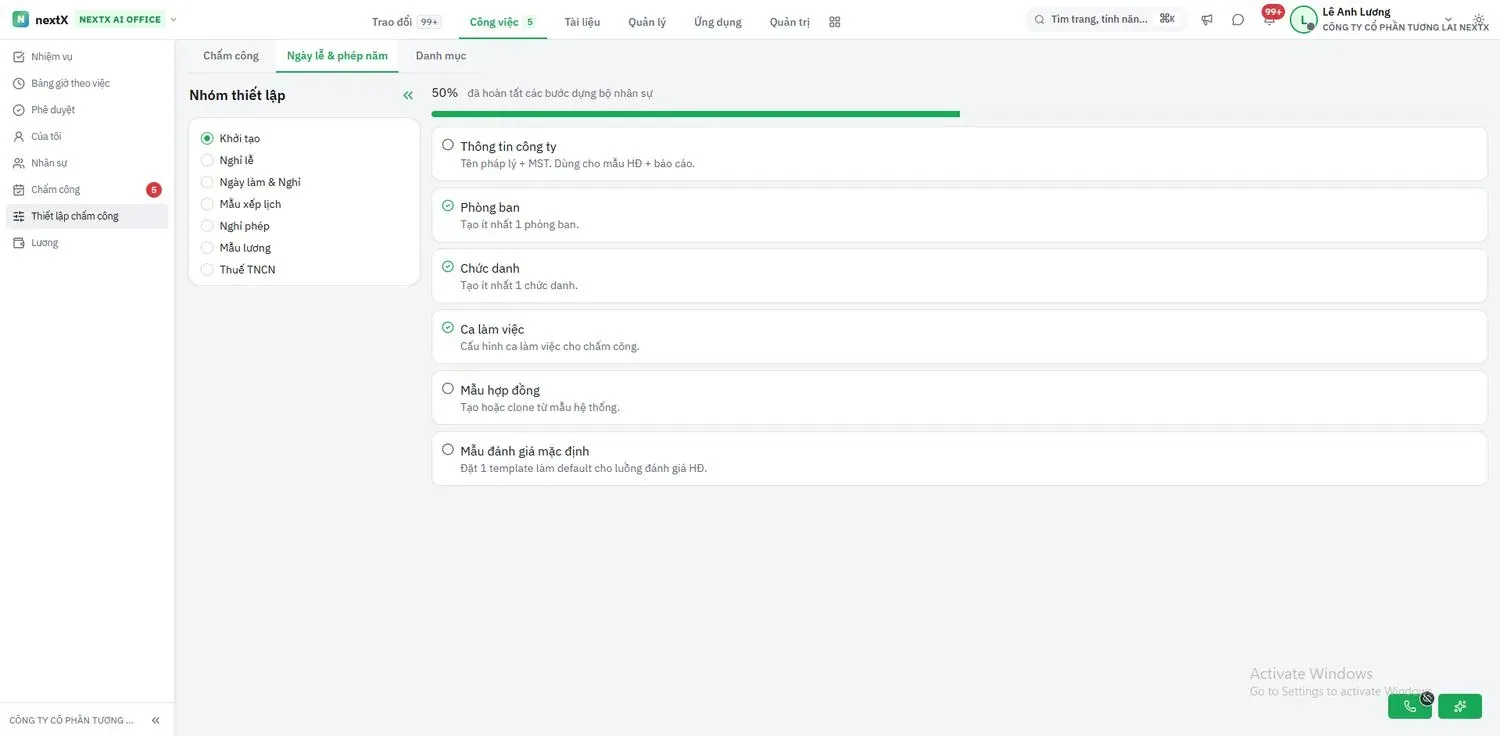Open notifications with the 99+ badge
Image resolution: width=1500 pixels, height=736 pixels.
click(x=1270, y=18)
